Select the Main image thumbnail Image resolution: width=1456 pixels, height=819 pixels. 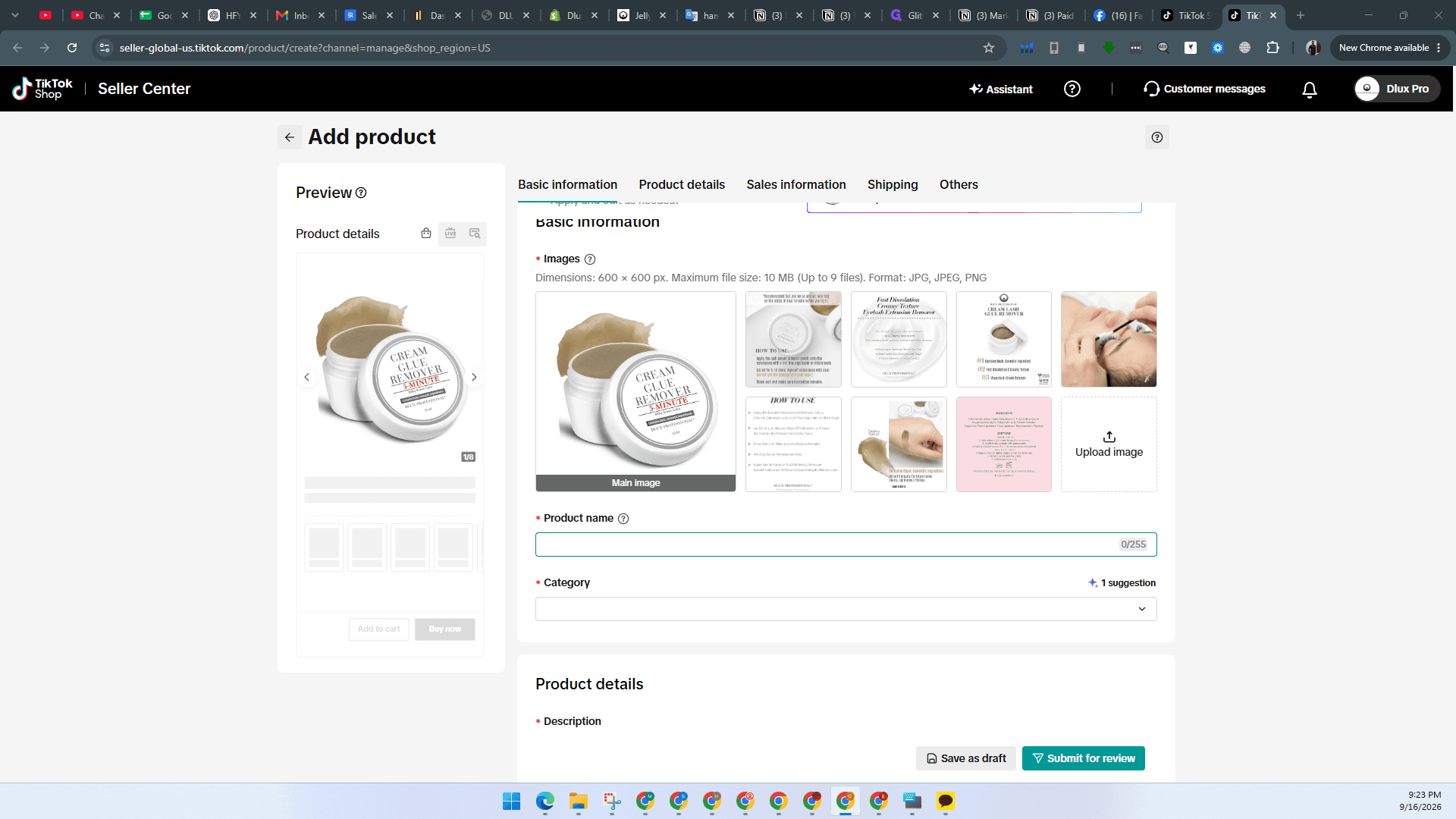635,391
